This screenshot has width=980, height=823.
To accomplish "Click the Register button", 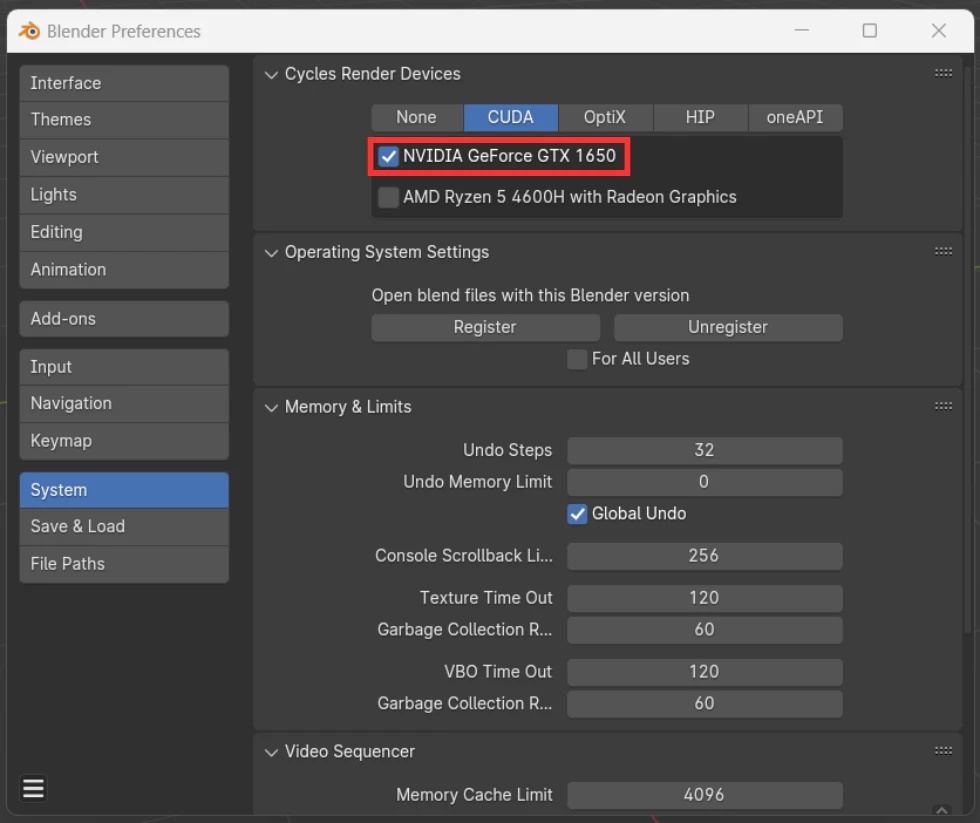I will [486, 327].
